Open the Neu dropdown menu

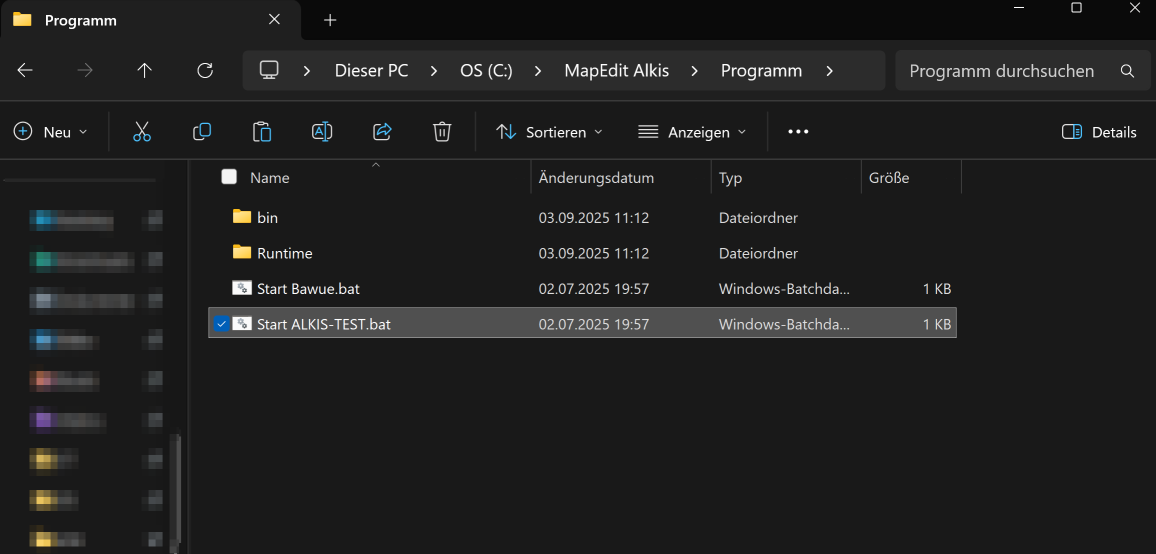[51, 132]
